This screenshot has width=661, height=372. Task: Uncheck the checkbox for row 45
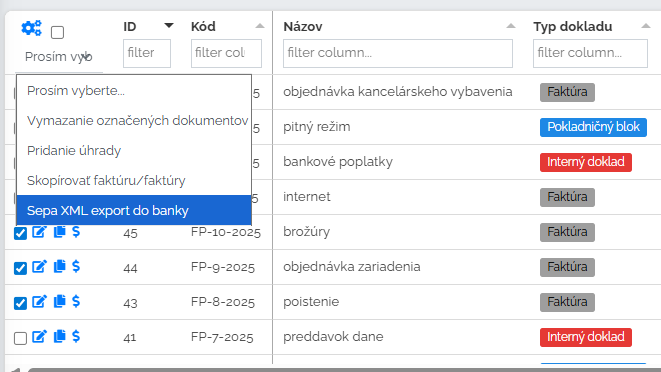pyautogui.click(x=20, y=233)
